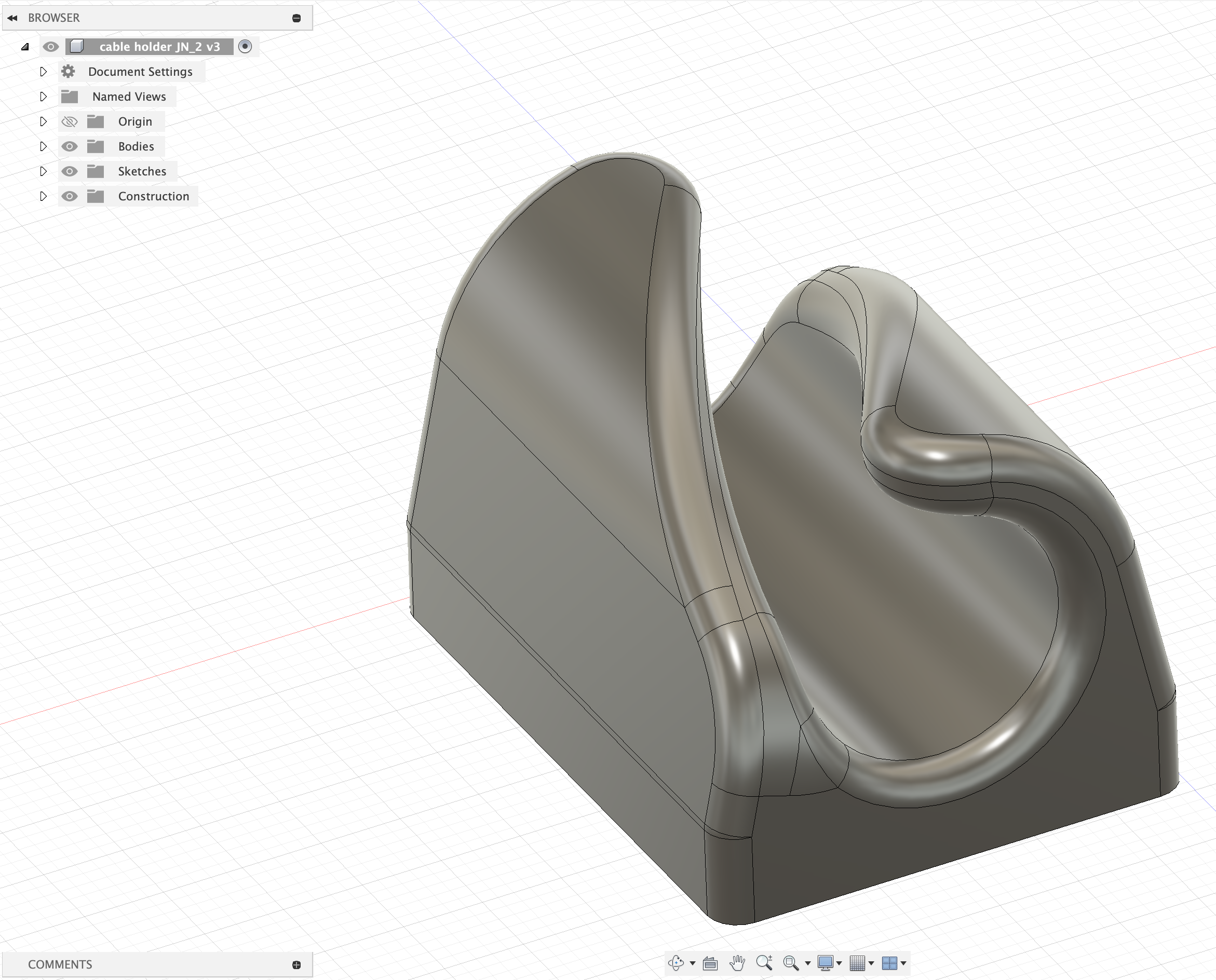Choose the Zoom magnifier tool
Screen dimensions: 1216x980
(x=764, y=962)
